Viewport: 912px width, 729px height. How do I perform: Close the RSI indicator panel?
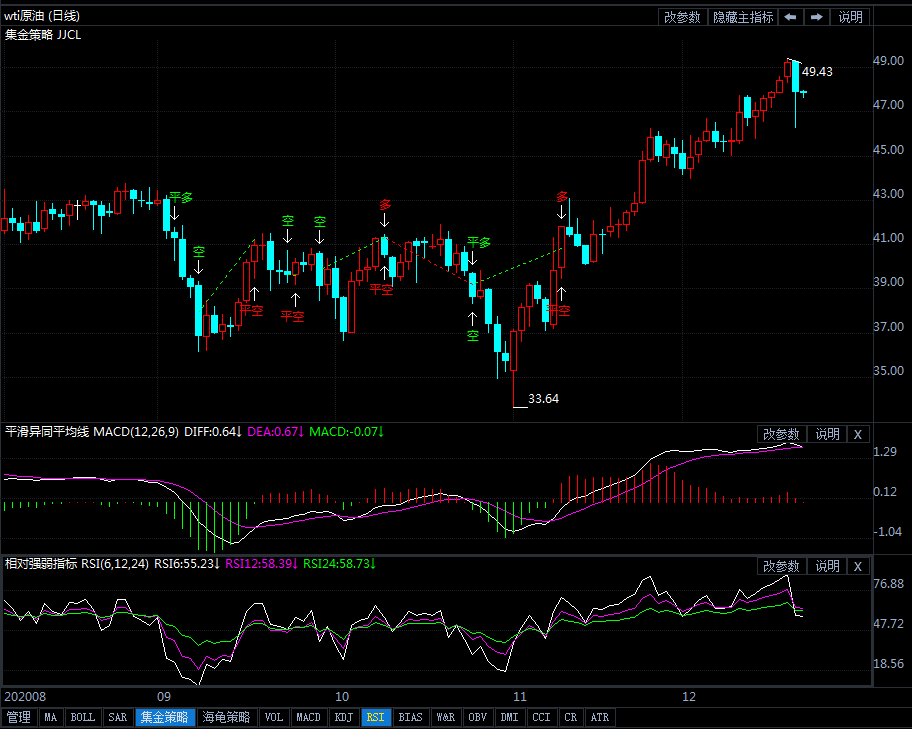[858, 566]
